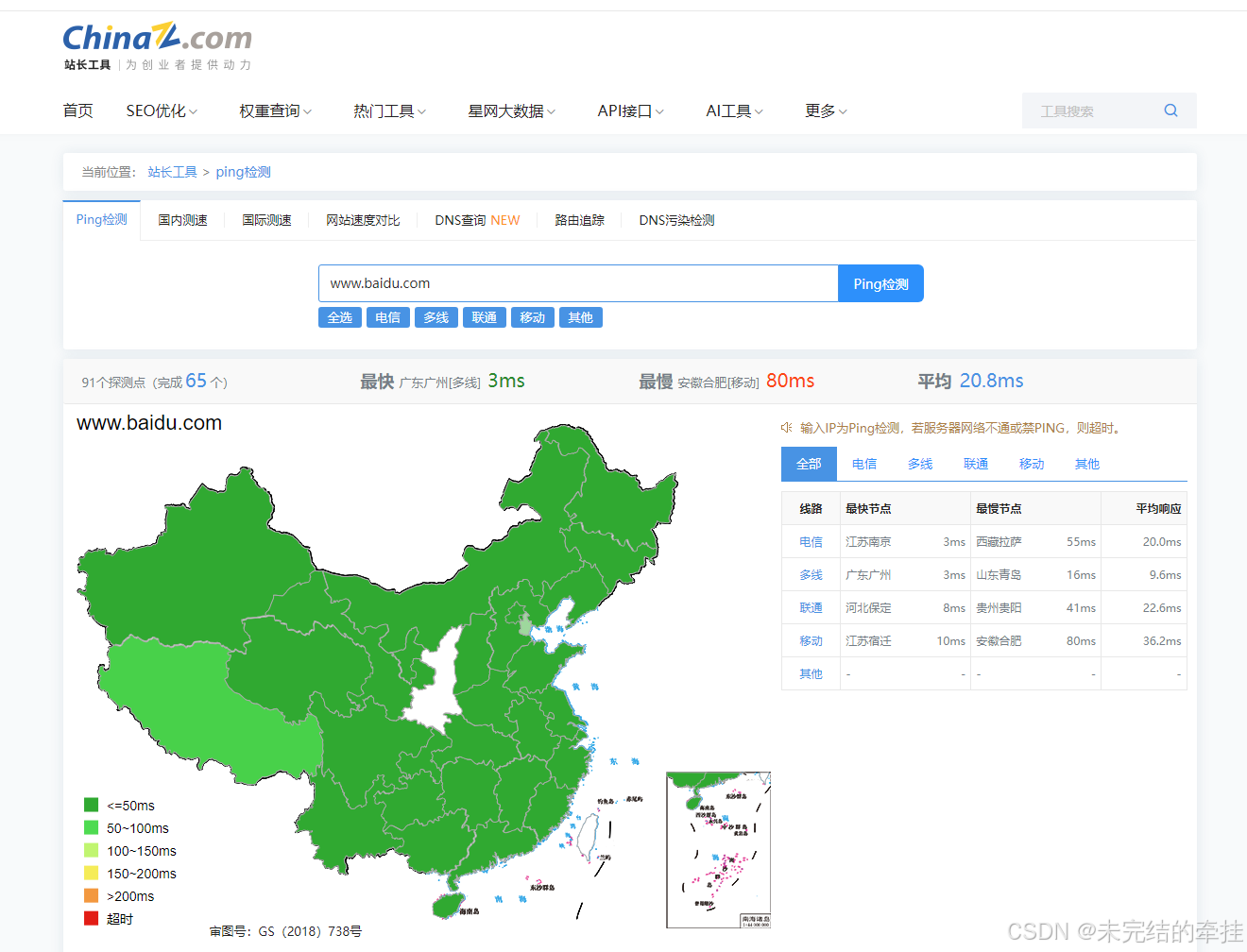1247x952 pixels.
Task: Click the 80ms slowest summary value
Action: 791,381
